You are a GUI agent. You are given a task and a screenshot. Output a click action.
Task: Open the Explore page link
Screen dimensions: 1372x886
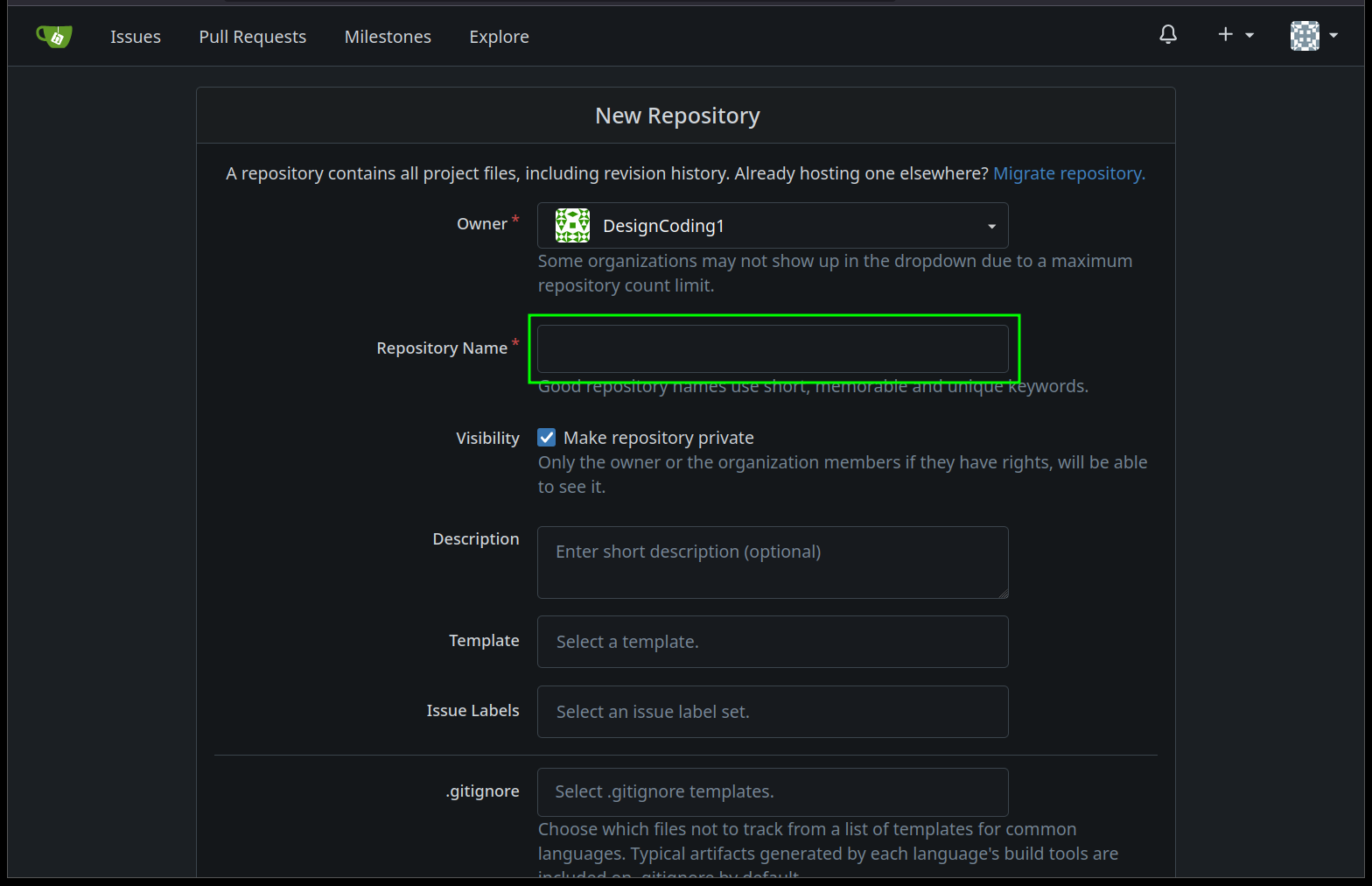(499, 37)
